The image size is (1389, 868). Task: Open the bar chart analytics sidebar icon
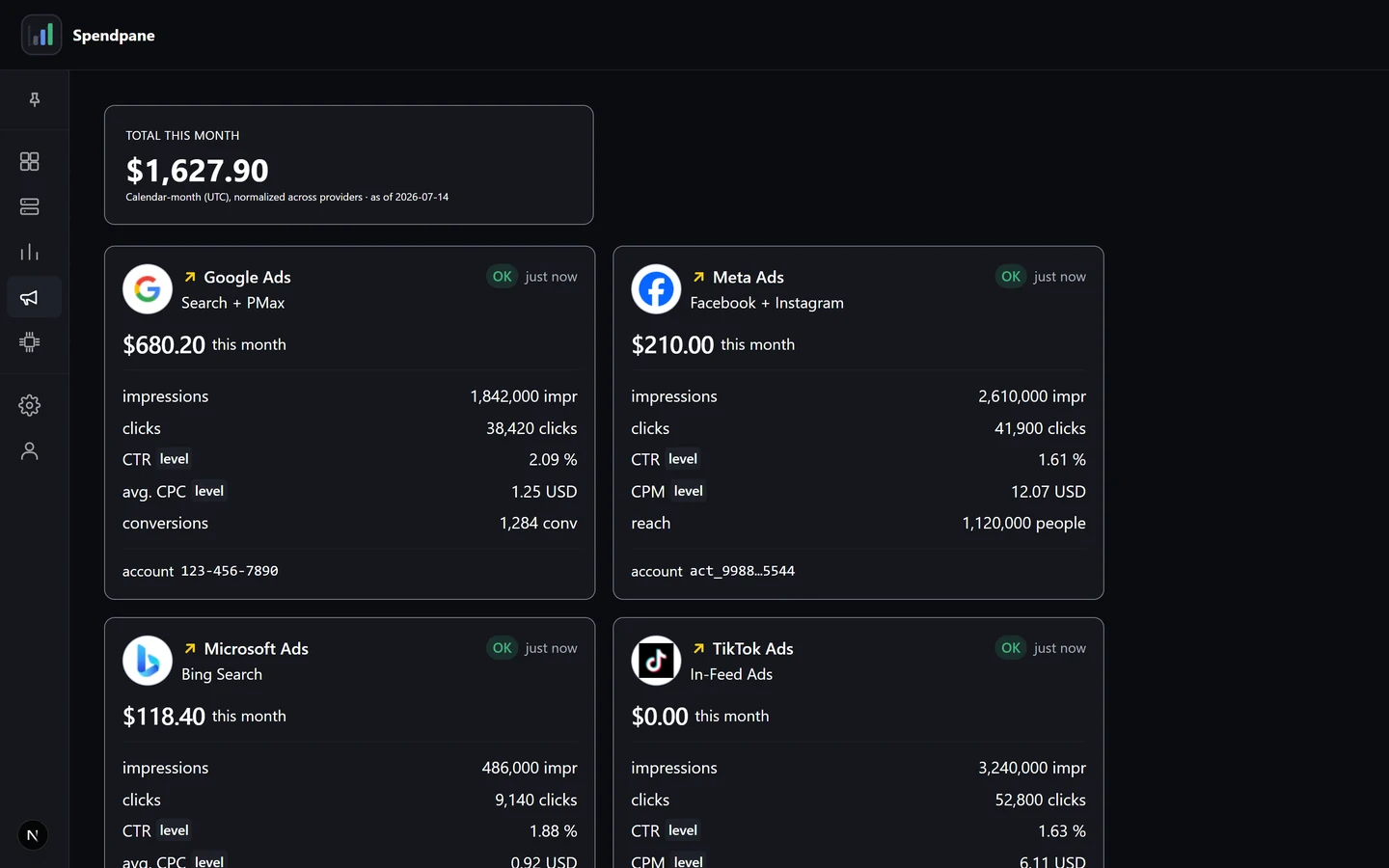point(30,252)
